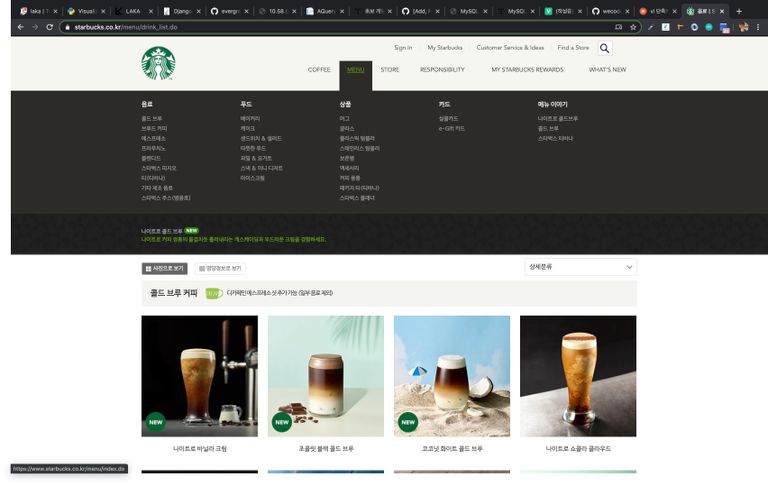Open the COFFEE navigation menu
The image size is (768, 486).
(319, 70)
